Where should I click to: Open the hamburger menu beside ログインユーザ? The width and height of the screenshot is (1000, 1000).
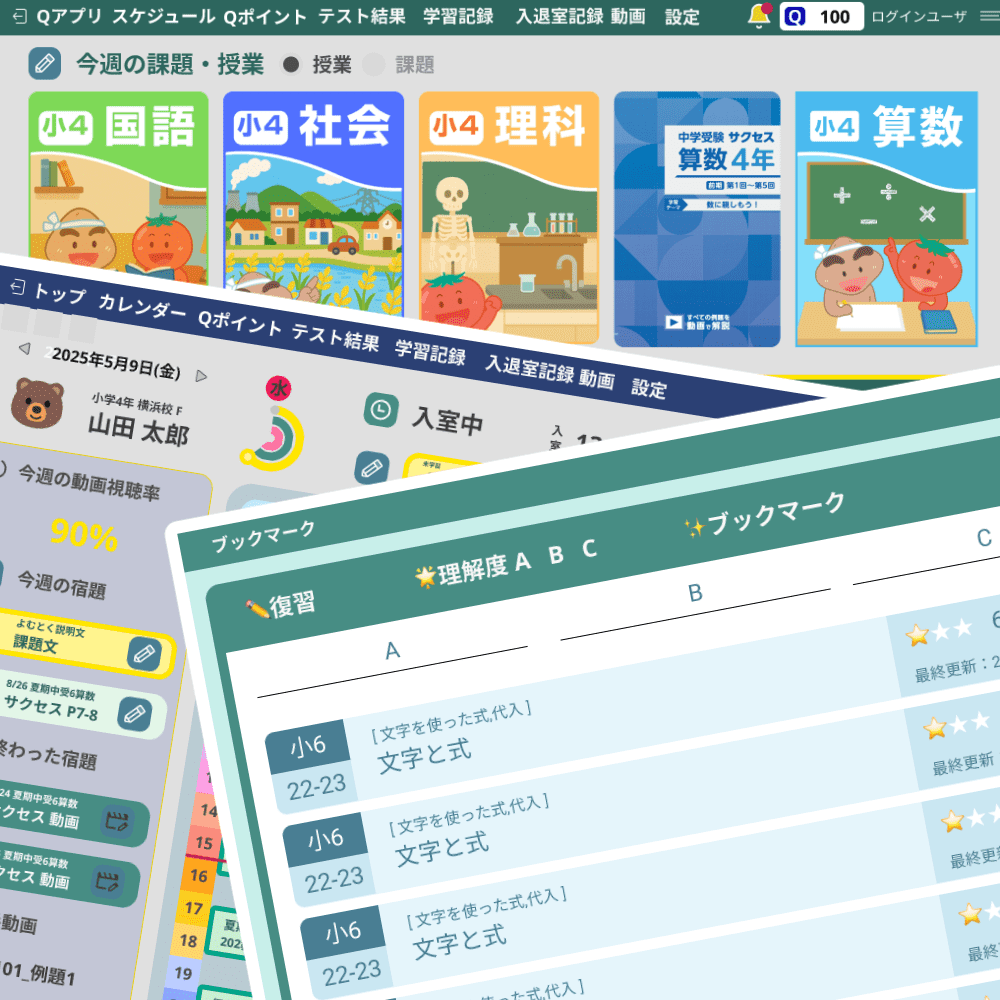[x=988, y=16]
